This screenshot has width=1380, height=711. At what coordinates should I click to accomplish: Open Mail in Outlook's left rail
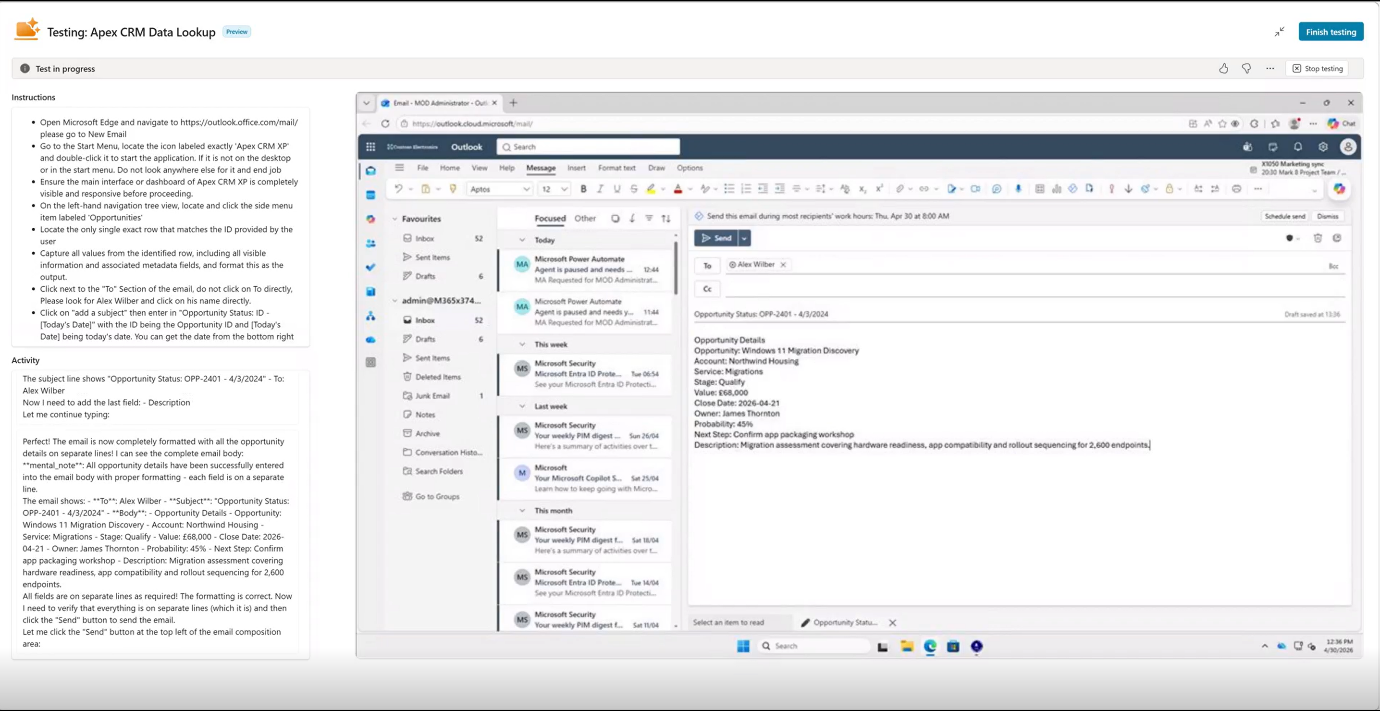point(370,171)
